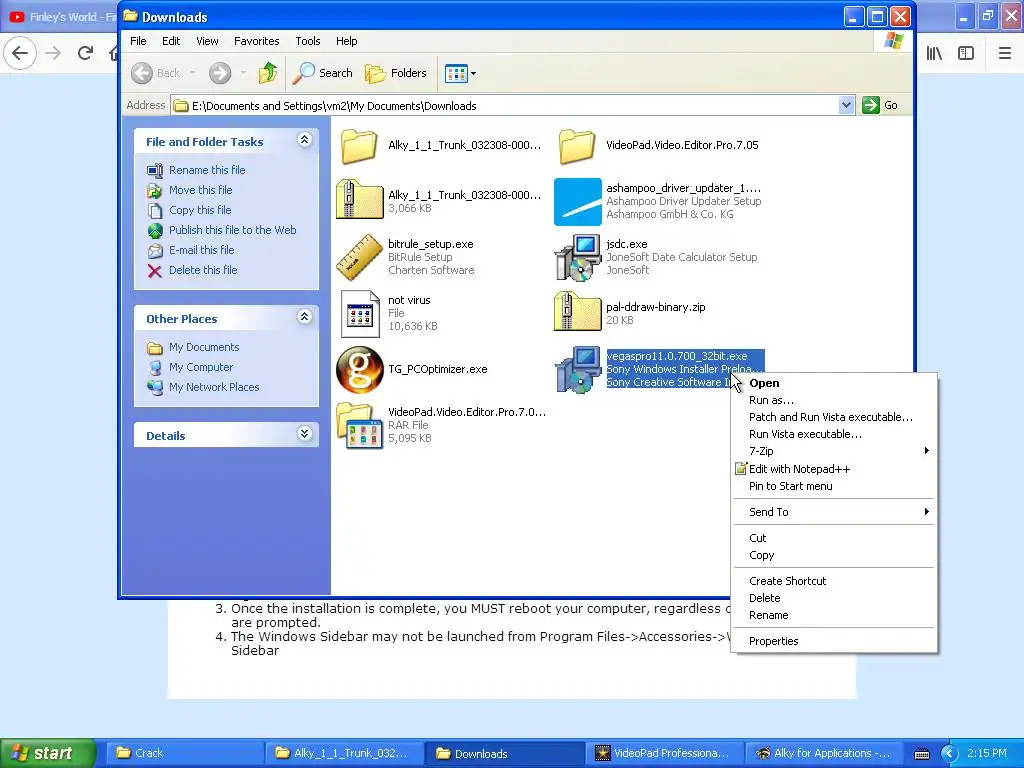Image resolution: width=1024 pixels, height=768 pixels.
Task: Select the Alky_1_1_Trunk zip archive icon
Action: (x=359, y=200)
